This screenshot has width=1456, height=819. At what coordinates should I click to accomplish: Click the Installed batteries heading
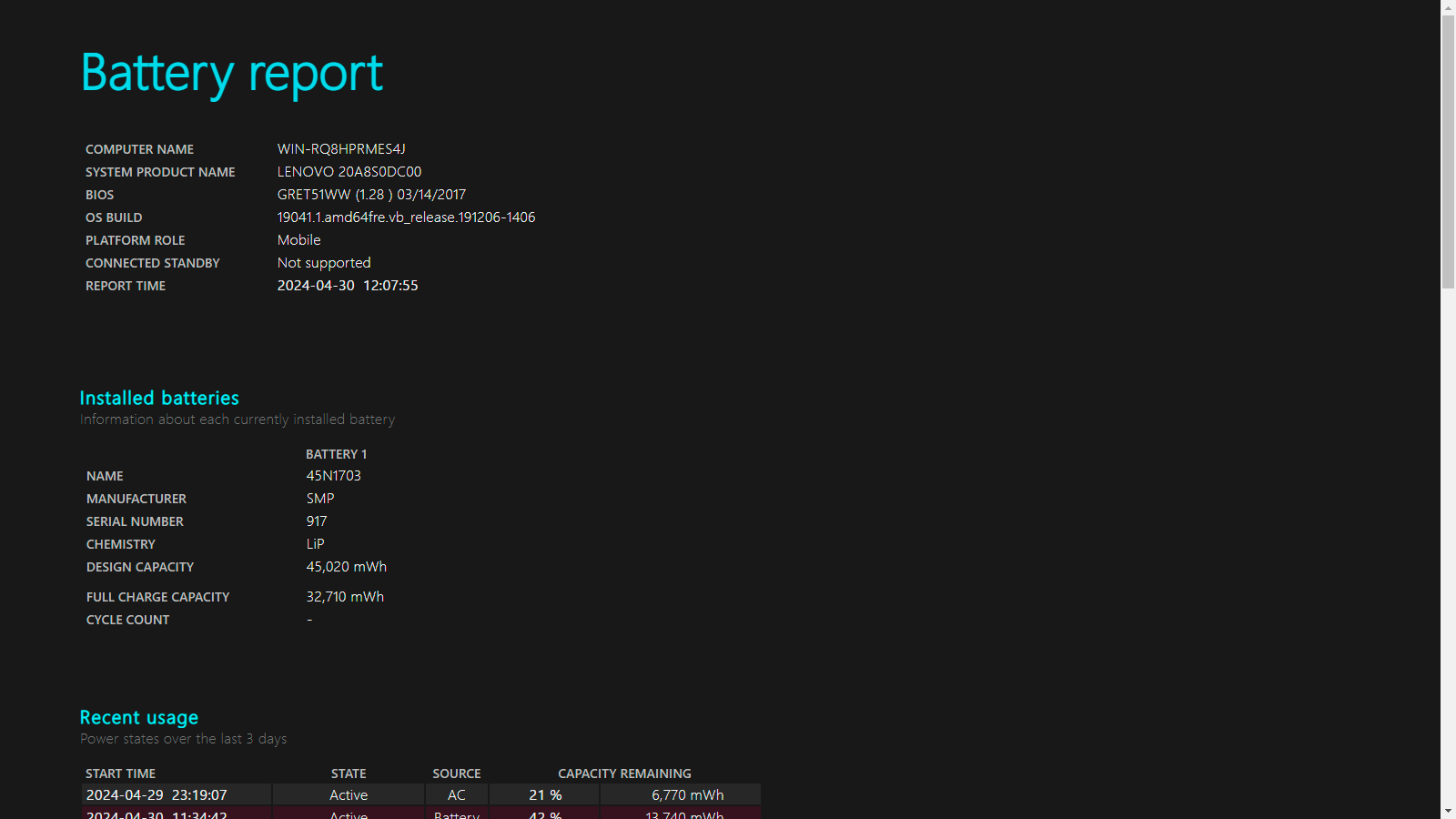click(x=159, y=398)
